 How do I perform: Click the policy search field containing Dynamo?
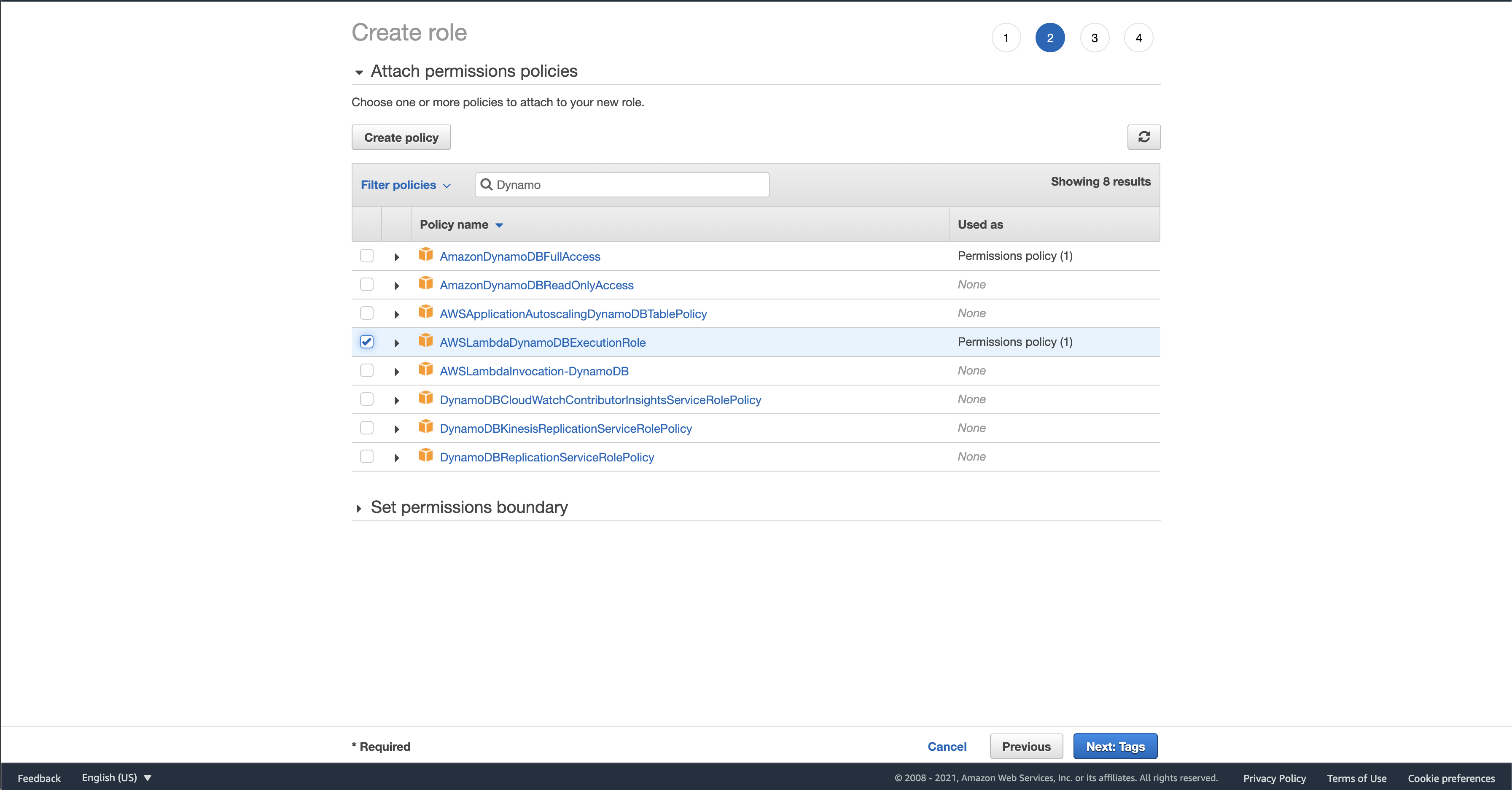pos(622,184)
